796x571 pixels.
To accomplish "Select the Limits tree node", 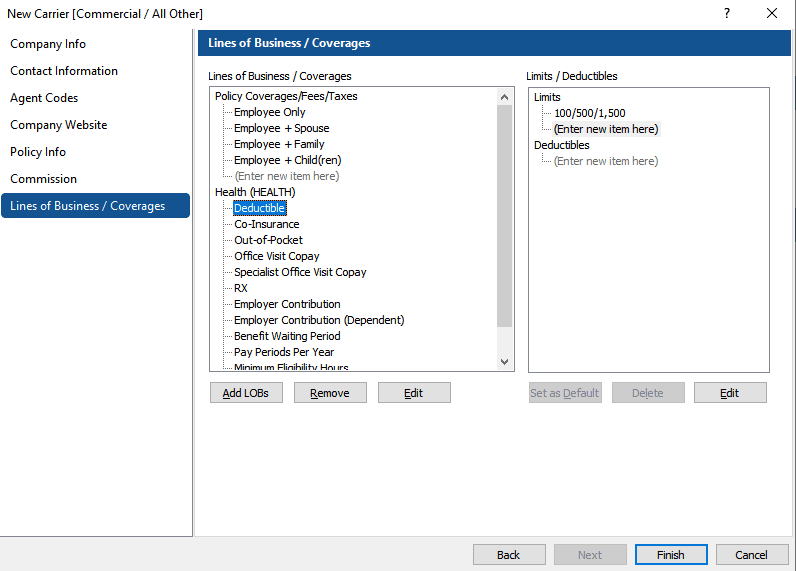I will pyautogui.click(x=547, y=97).
